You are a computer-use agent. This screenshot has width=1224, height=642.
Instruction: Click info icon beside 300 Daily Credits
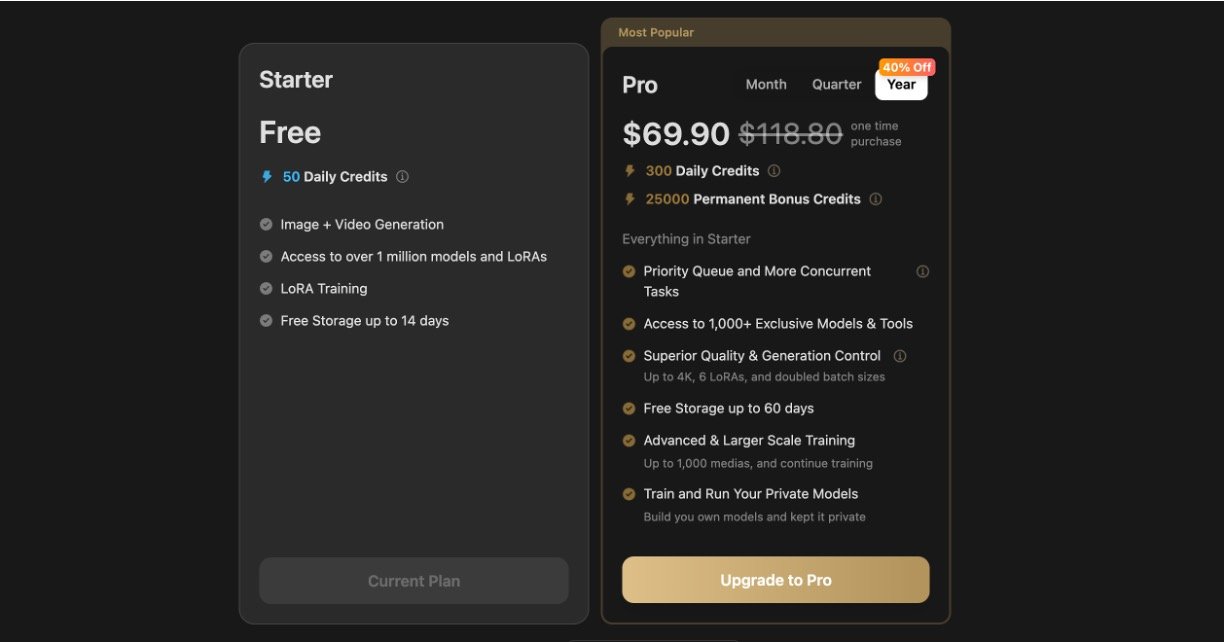[x=774, y=171]
